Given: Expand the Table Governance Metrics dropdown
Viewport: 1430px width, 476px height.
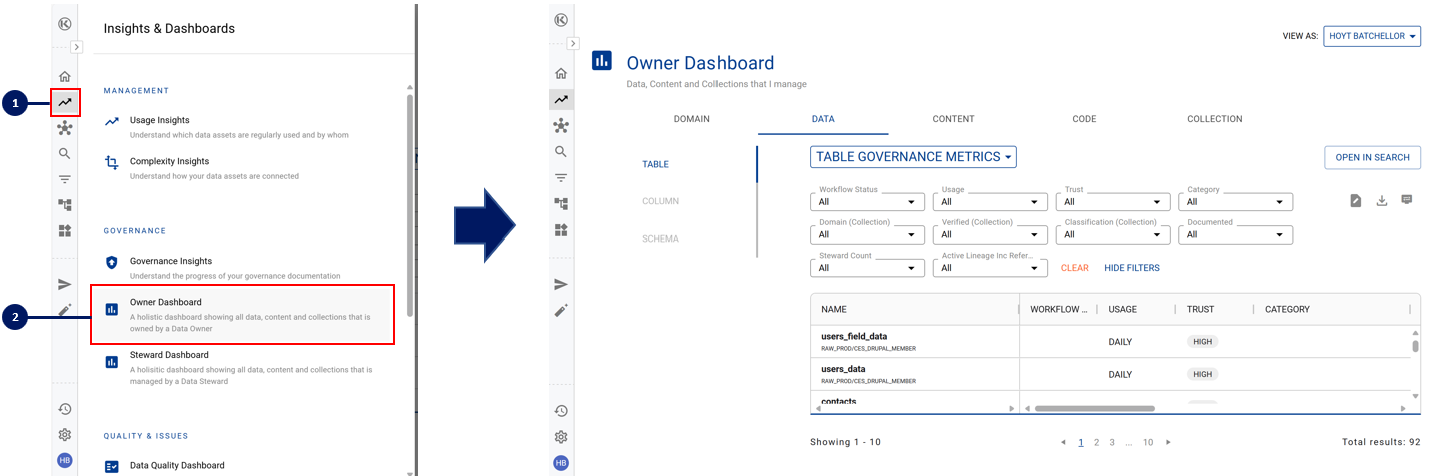Looking at the screenshot, I should (x=913, y=157).
